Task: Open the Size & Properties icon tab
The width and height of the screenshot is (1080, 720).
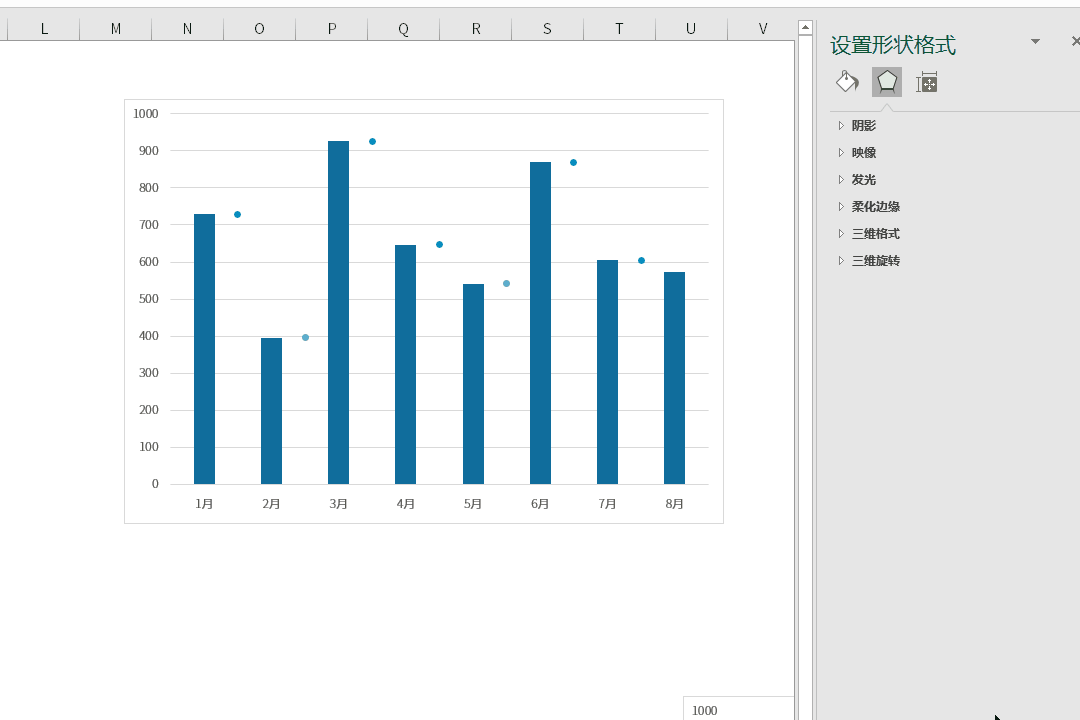Action: [926, 83]
